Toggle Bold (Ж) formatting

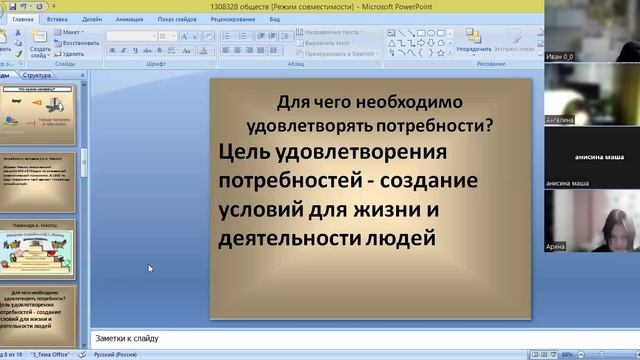tap(112, 51)
